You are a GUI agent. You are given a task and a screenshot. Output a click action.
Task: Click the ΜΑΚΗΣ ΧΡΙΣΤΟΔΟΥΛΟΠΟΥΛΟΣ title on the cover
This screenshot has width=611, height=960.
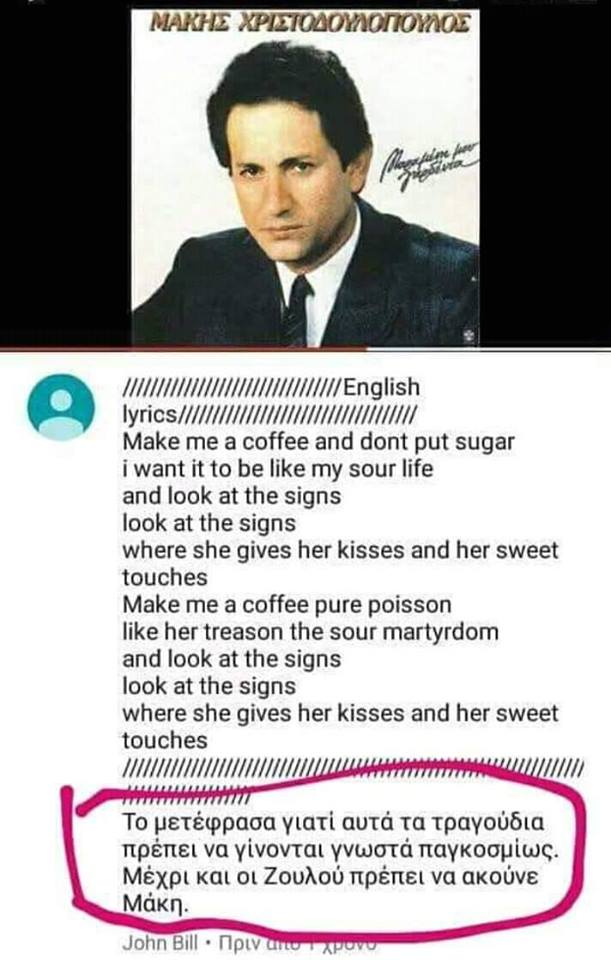tap(310, 23)
